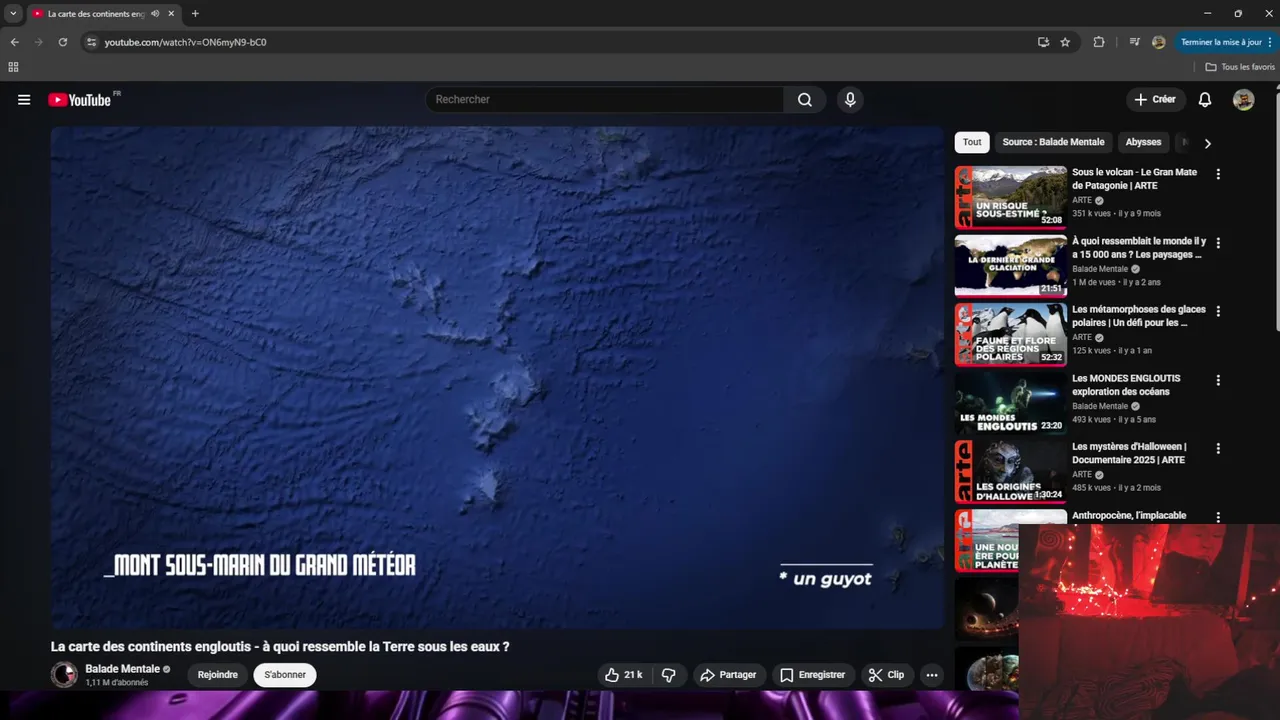Open Chrome three-dot menu beside update button
The width and height of the screenshot is (1280, 720).
pos(1272,42)
